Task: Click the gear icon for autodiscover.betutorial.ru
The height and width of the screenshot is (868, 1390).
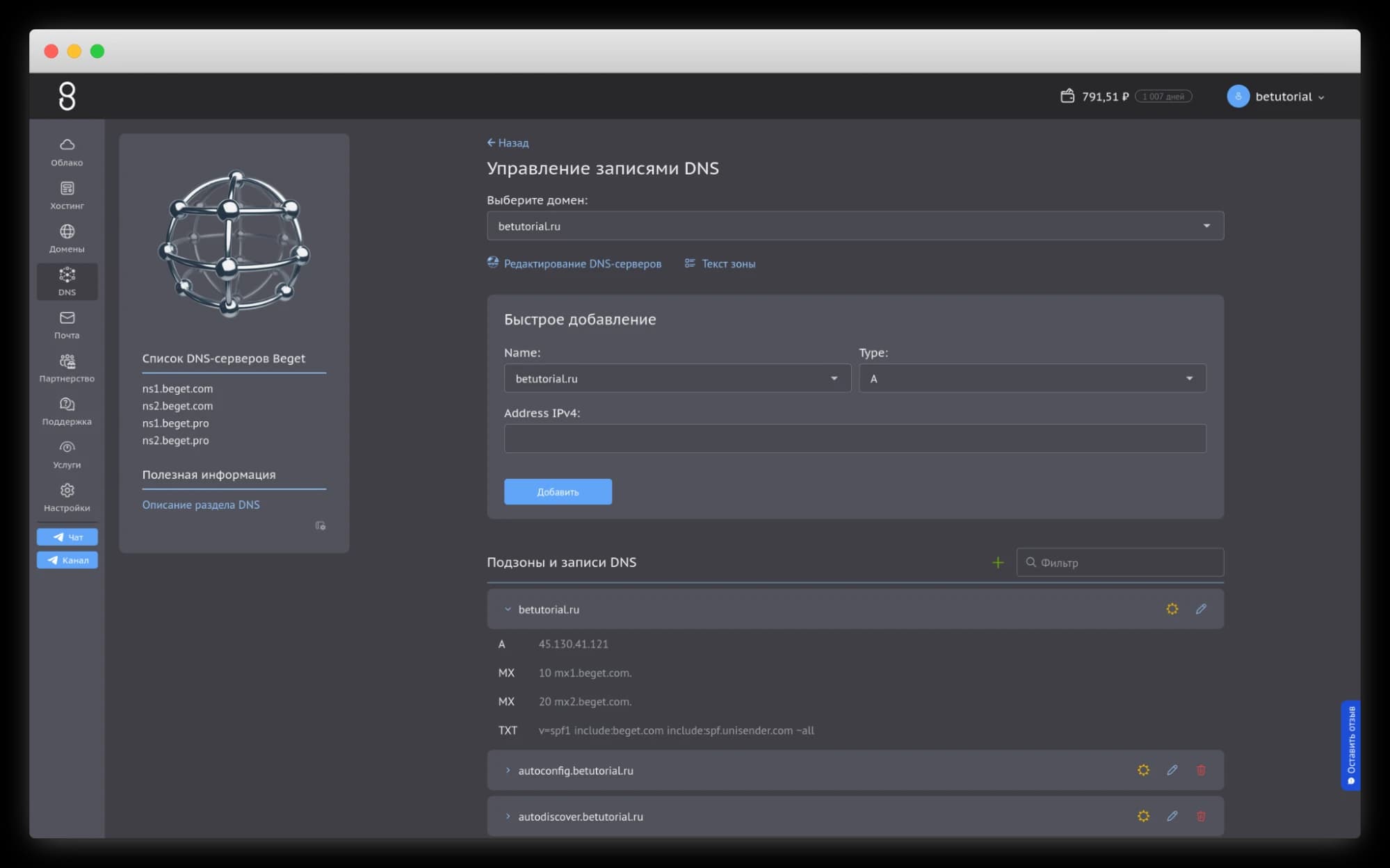Action: [x=1143, y=816]
